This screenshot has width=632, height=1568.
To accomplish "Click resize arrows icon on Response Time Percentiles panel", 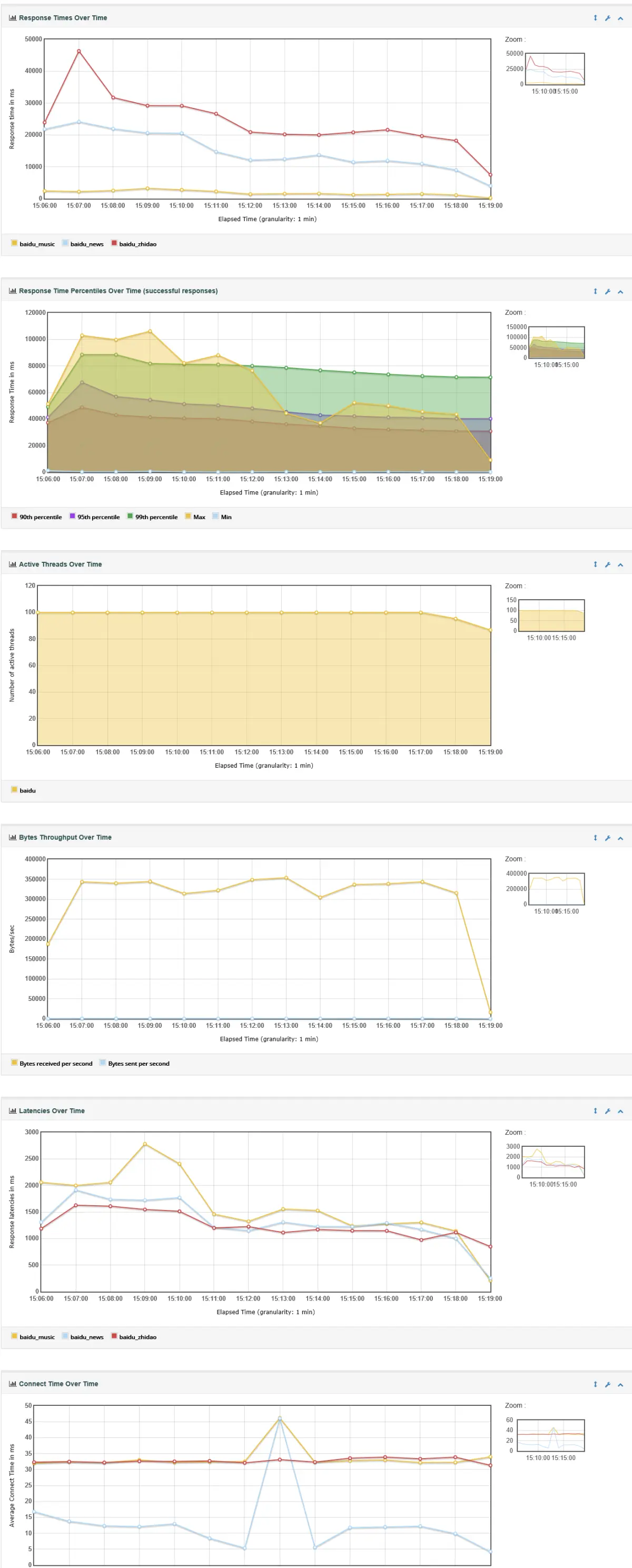I will pos(596,292).
